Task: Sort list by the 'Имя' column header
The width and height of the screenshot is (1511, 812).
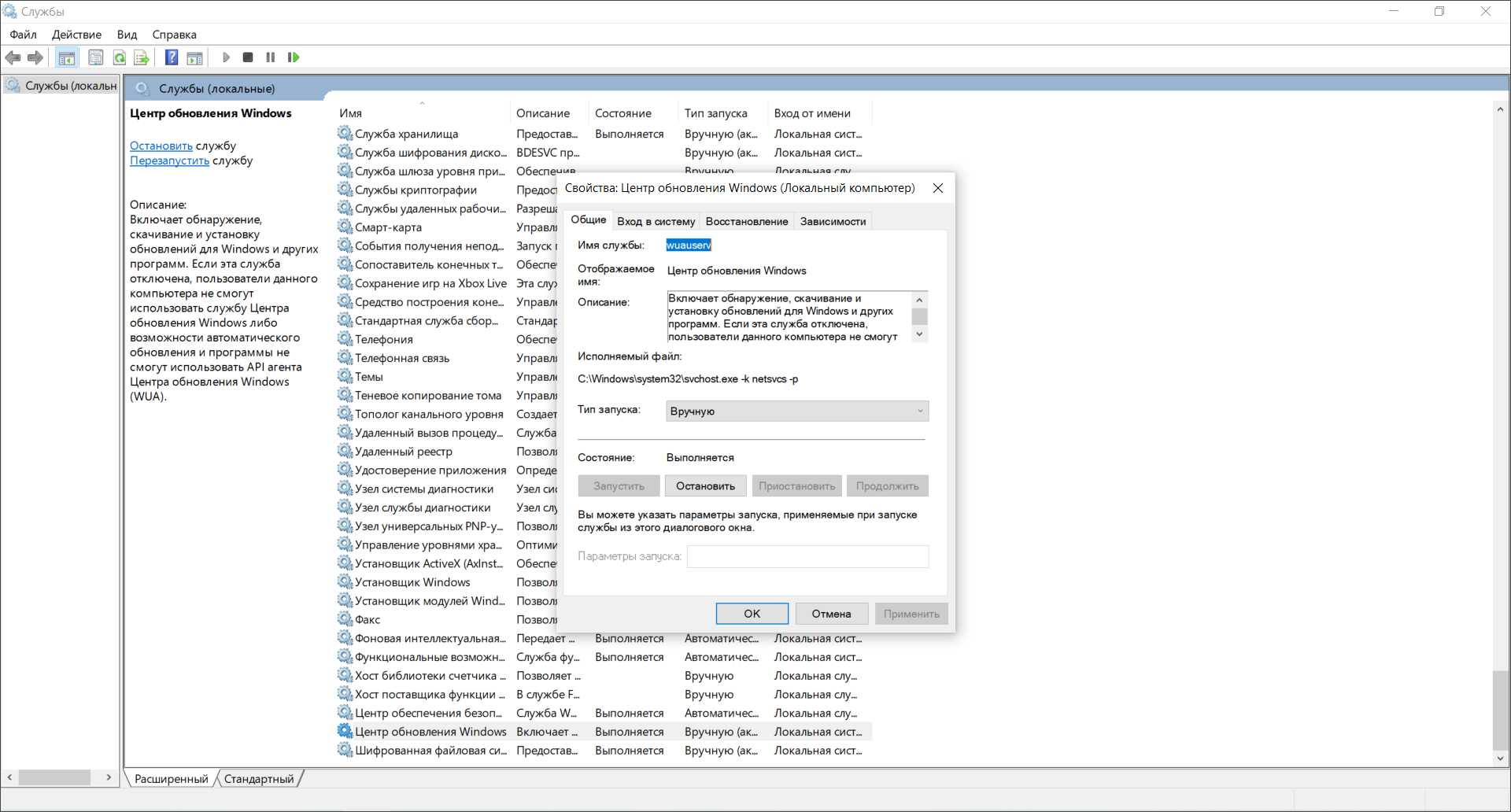Action: click(x=351, y=113)
